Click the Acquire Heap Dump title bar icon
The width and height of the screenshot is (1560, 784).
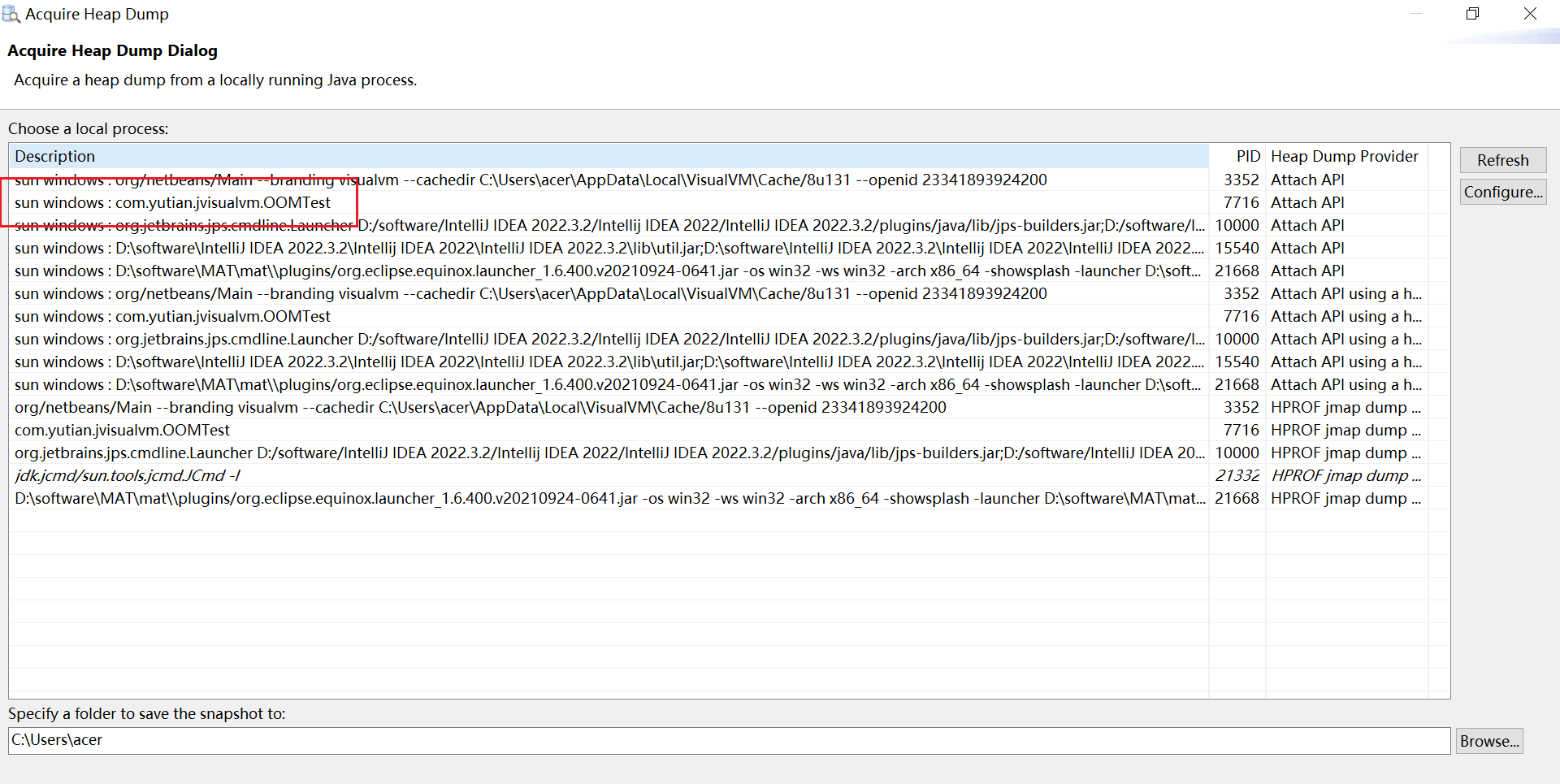pyautogui.click(x=11, y=14)
